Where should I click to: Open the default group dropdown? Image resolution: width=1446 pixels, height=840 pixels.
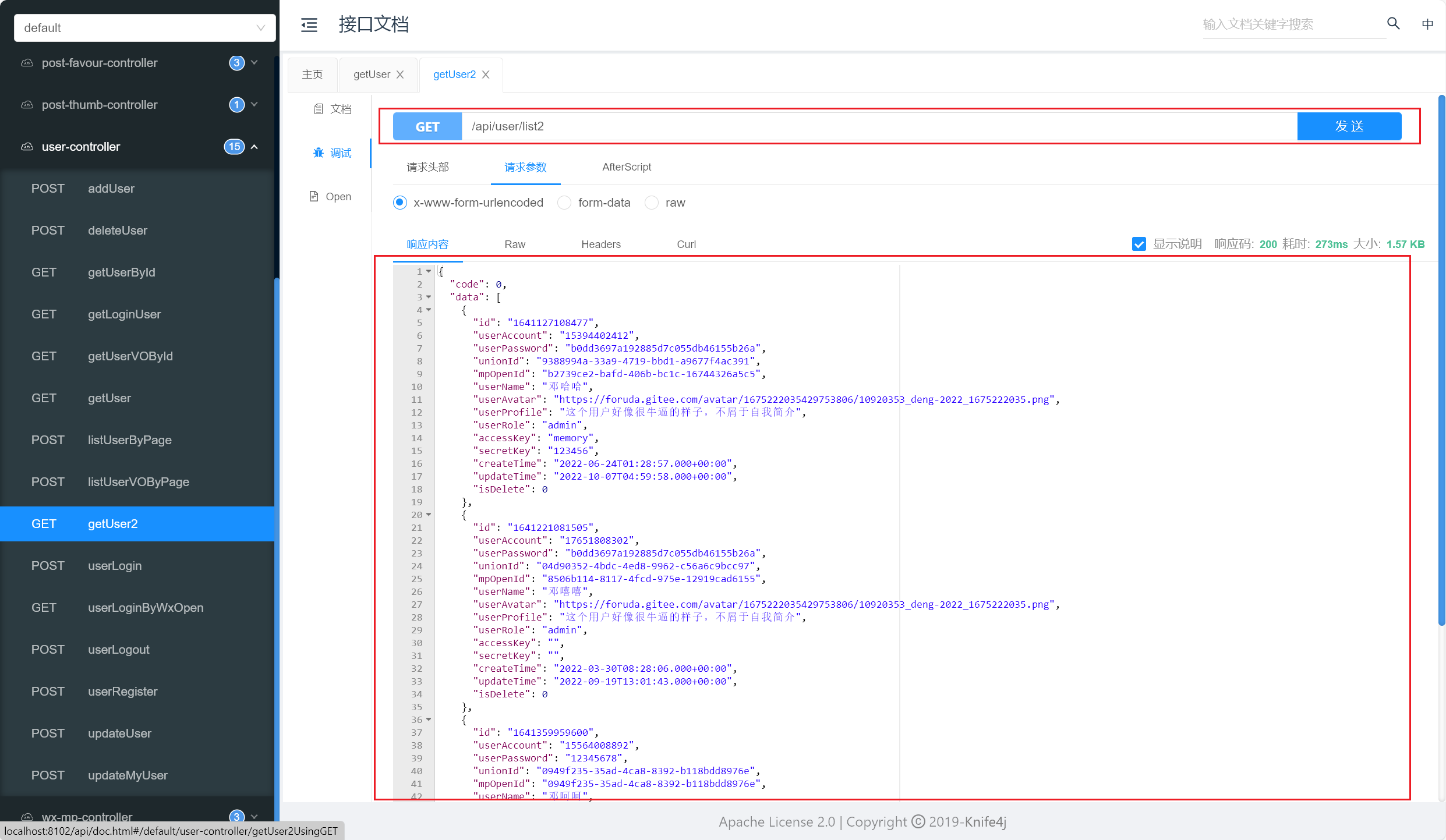[x=145, y=28]
